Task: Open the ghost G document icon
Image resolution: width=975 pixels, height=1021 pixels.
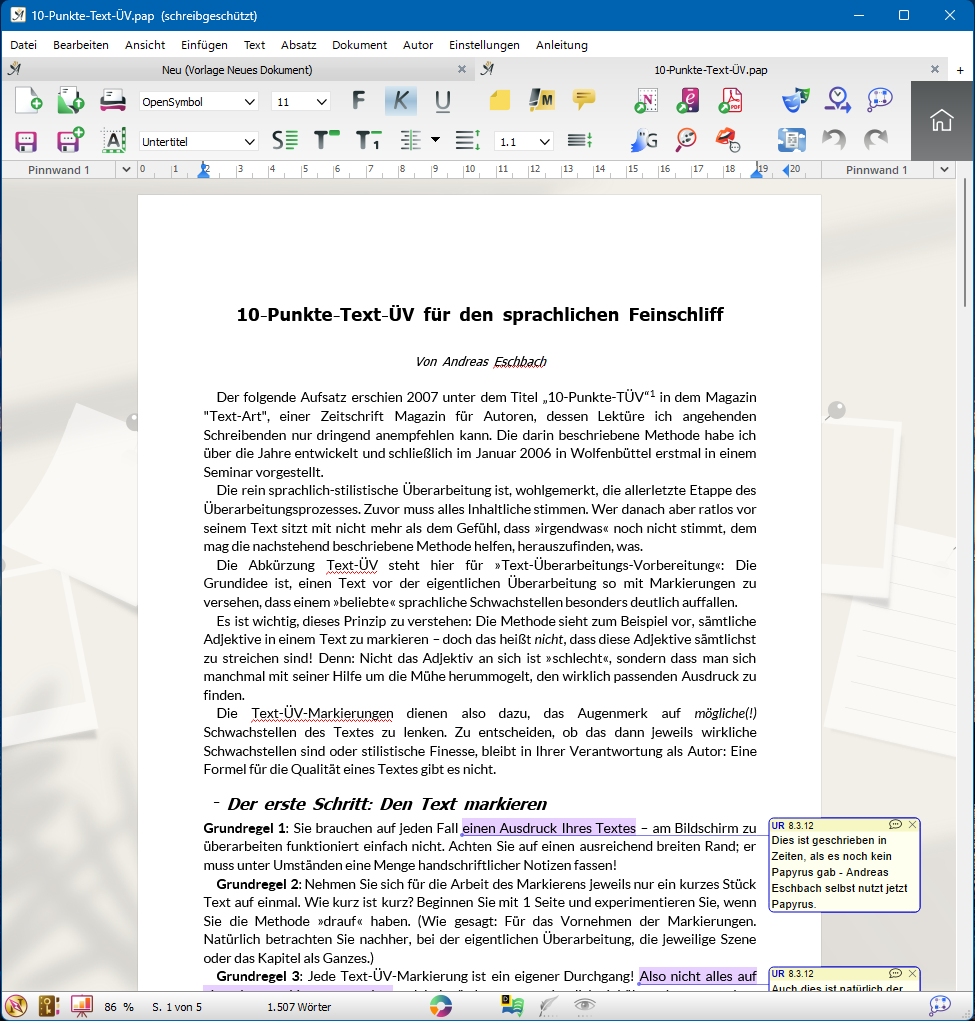Action: point(645,141)
